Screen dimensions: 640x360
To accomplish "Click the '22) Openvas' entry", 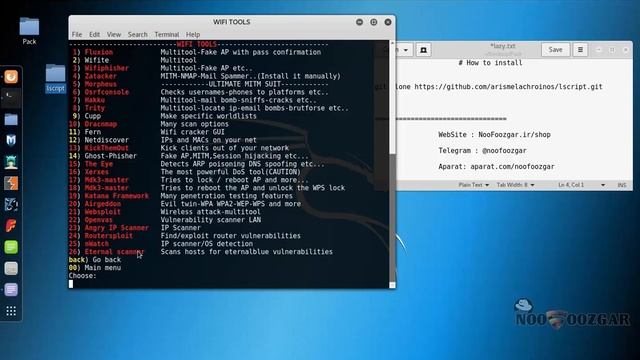I will pyautogui.click(x=91, y=220).
